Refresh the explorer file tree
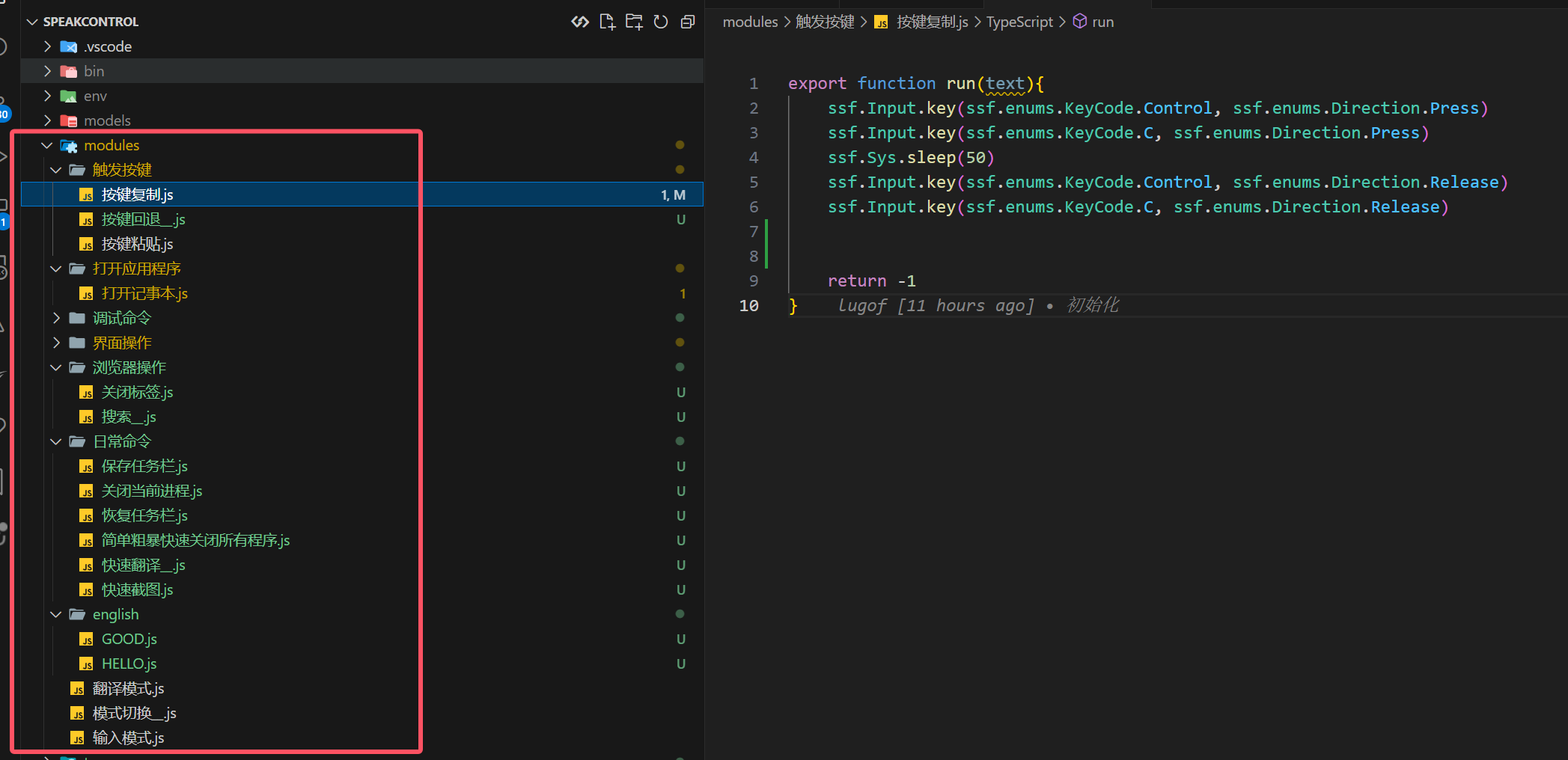The width and height of the screenshot is (1568, 760). click(661, 22)
